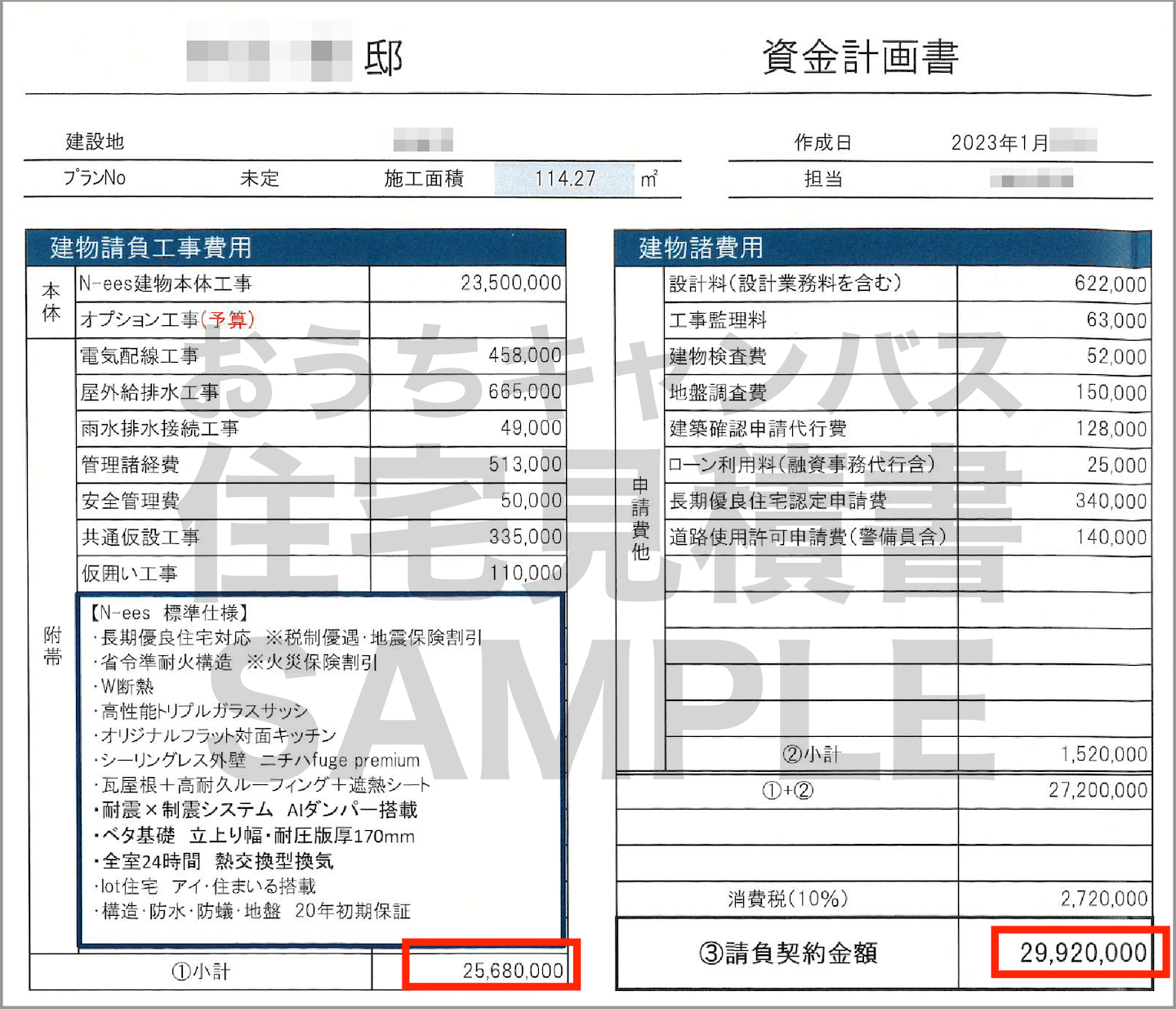Click the 建築確認申請代行費 row label
The image size is (1176, 1009).
pos(758,428)
